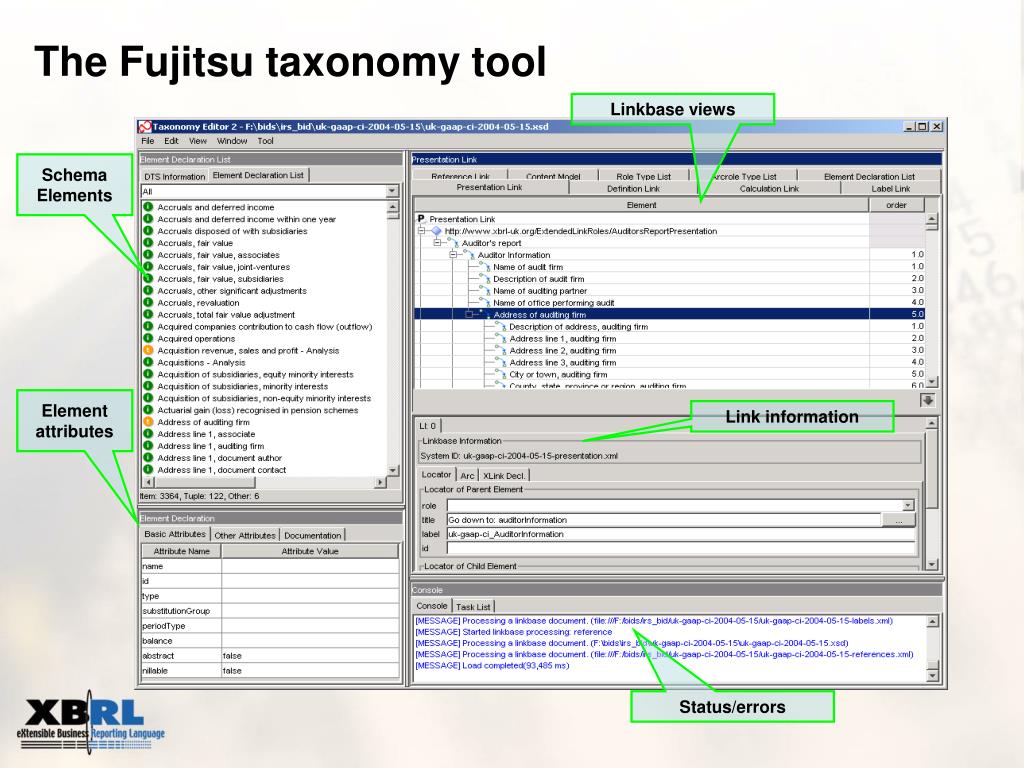Open the View menu
Image resolution: width=1024 pixels, height=768 pixels.
[x=198, y=141]
